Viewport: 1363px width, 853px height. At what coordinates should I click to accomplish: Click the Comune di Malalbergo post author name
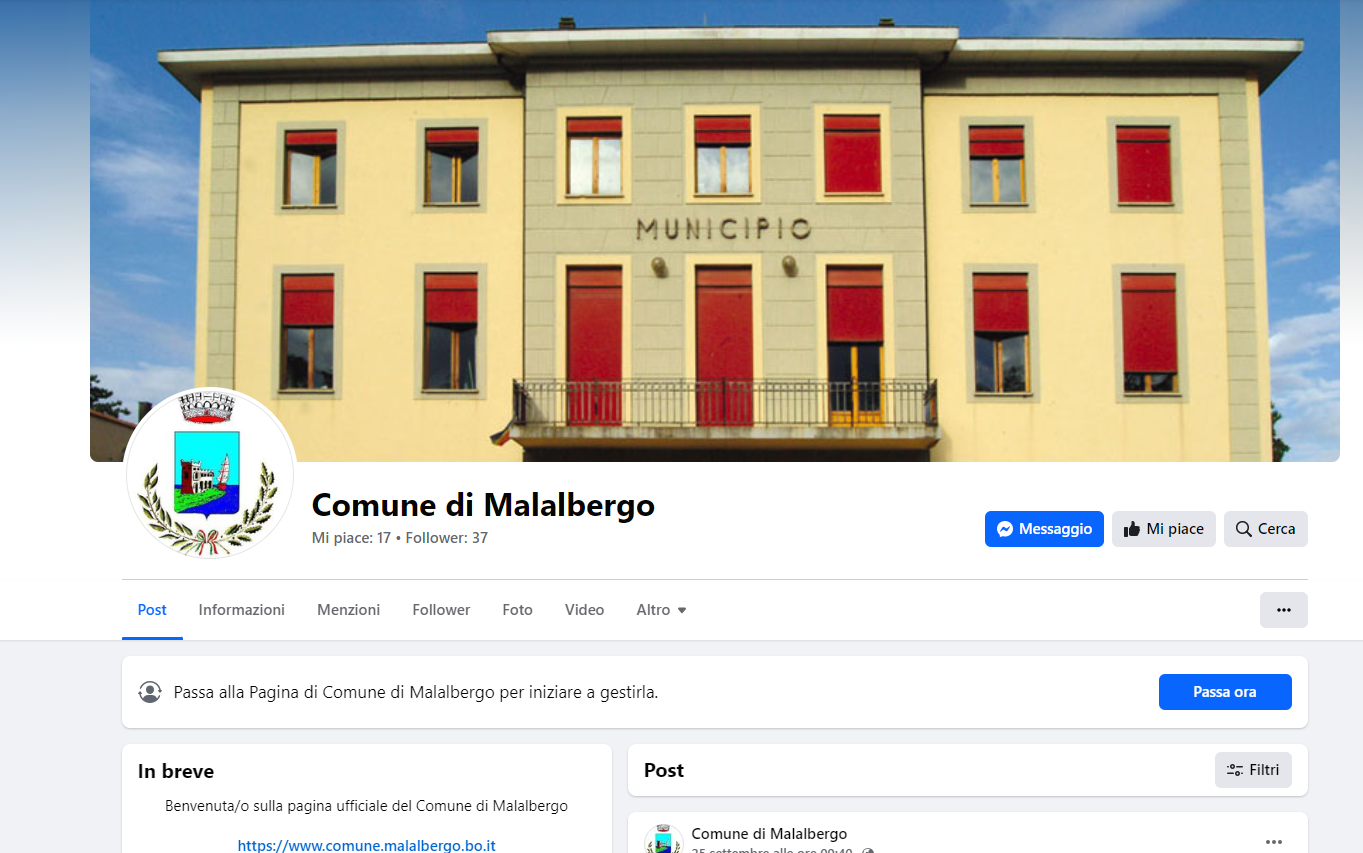pyautogui.click(x=769, y=833)
